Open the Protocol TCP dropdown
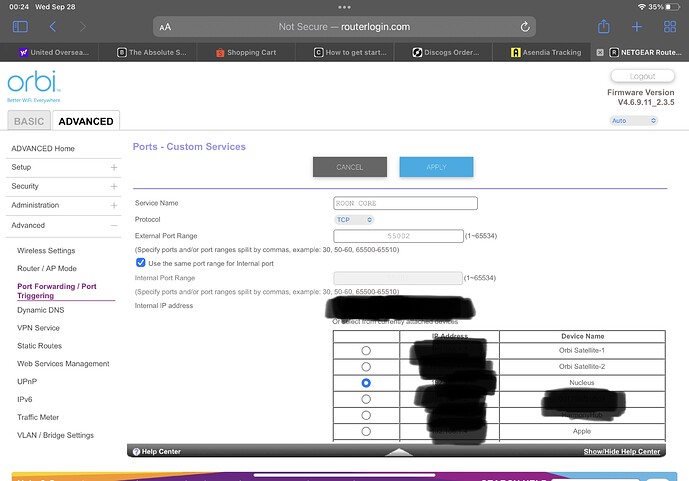Viewport: 689px width, 481px height. coord(354,220)
